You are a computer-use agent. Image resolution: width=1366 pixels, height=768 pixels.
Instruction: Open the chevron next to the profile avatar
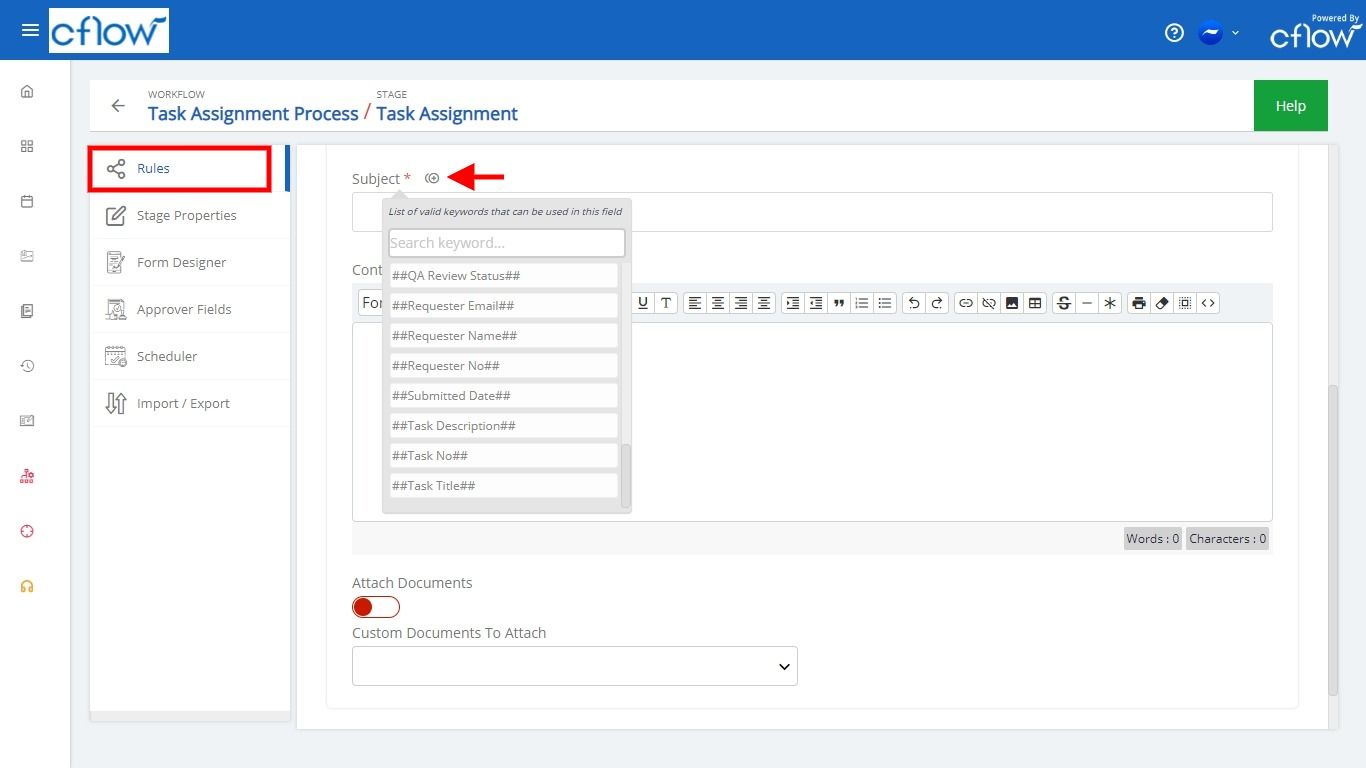tap(1234, 32)
